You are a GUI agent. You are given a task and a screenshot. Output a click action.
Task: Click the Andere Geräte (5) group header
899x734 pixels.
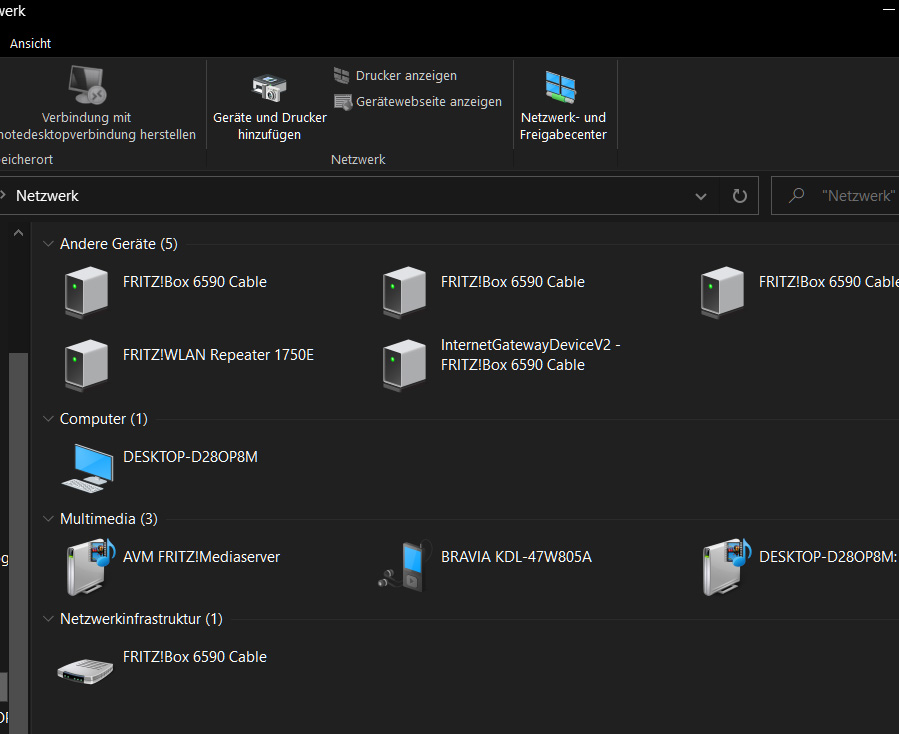(x=119, y=244)
